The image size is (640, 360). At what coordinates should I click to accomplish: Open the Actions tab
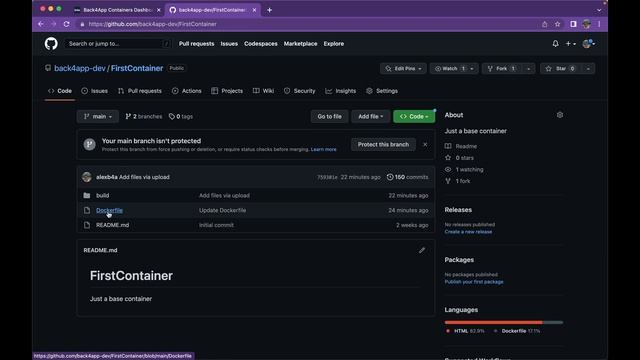pos(187,91)
